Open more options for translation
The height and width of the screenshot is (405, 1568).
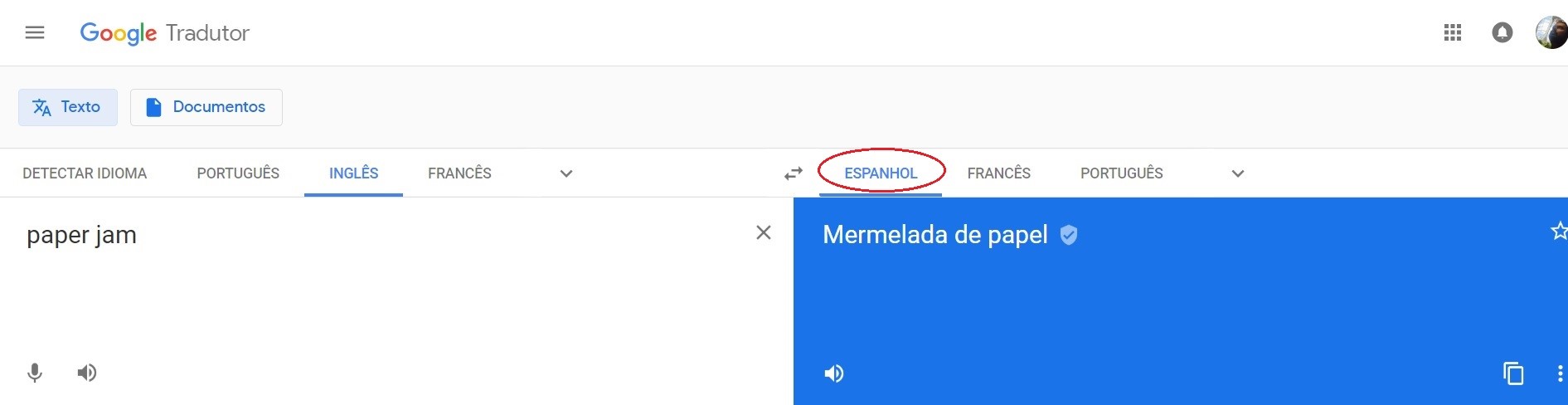point(1560,373)
